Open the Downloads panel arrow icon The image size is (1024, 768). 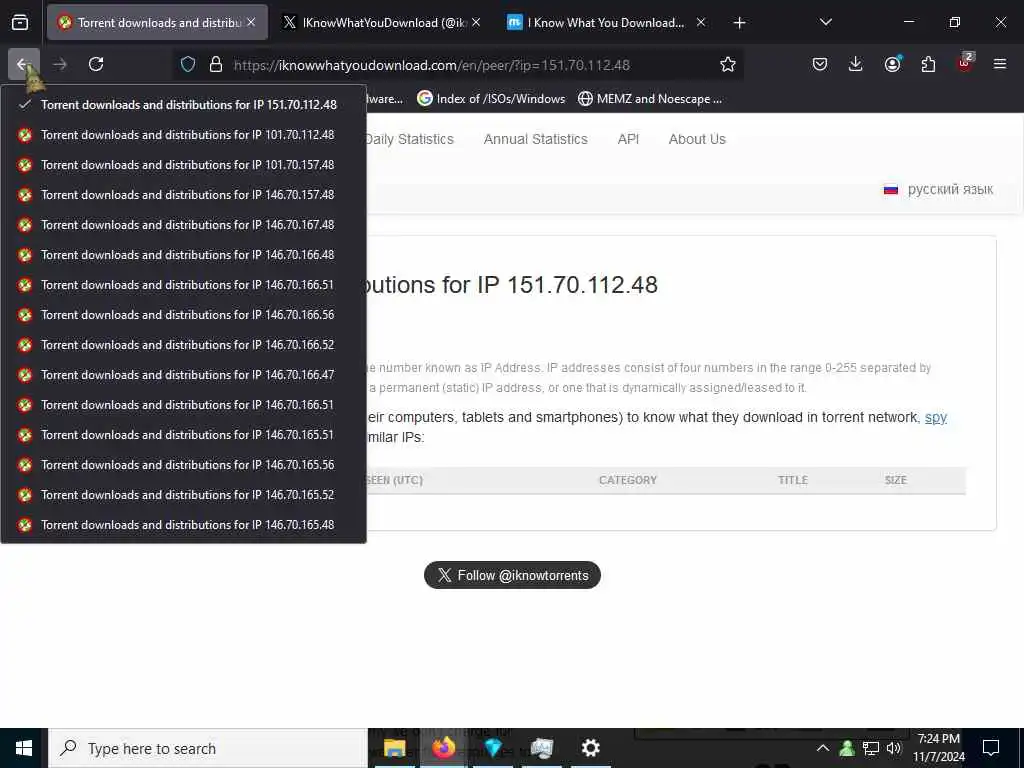tap(856, 64)
